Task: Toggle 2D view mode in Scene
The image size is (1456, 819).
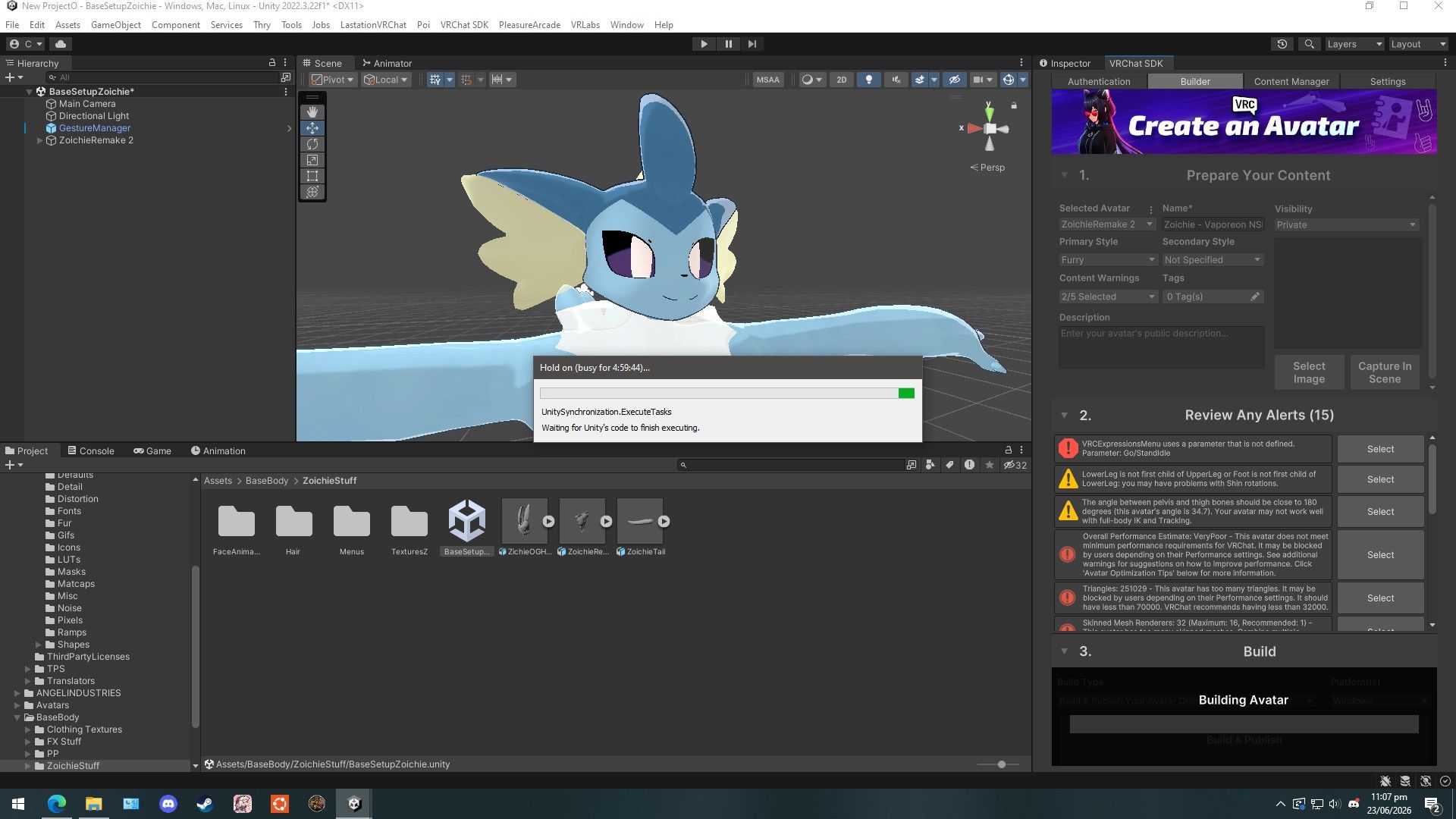Action: (x=841, y=80)
